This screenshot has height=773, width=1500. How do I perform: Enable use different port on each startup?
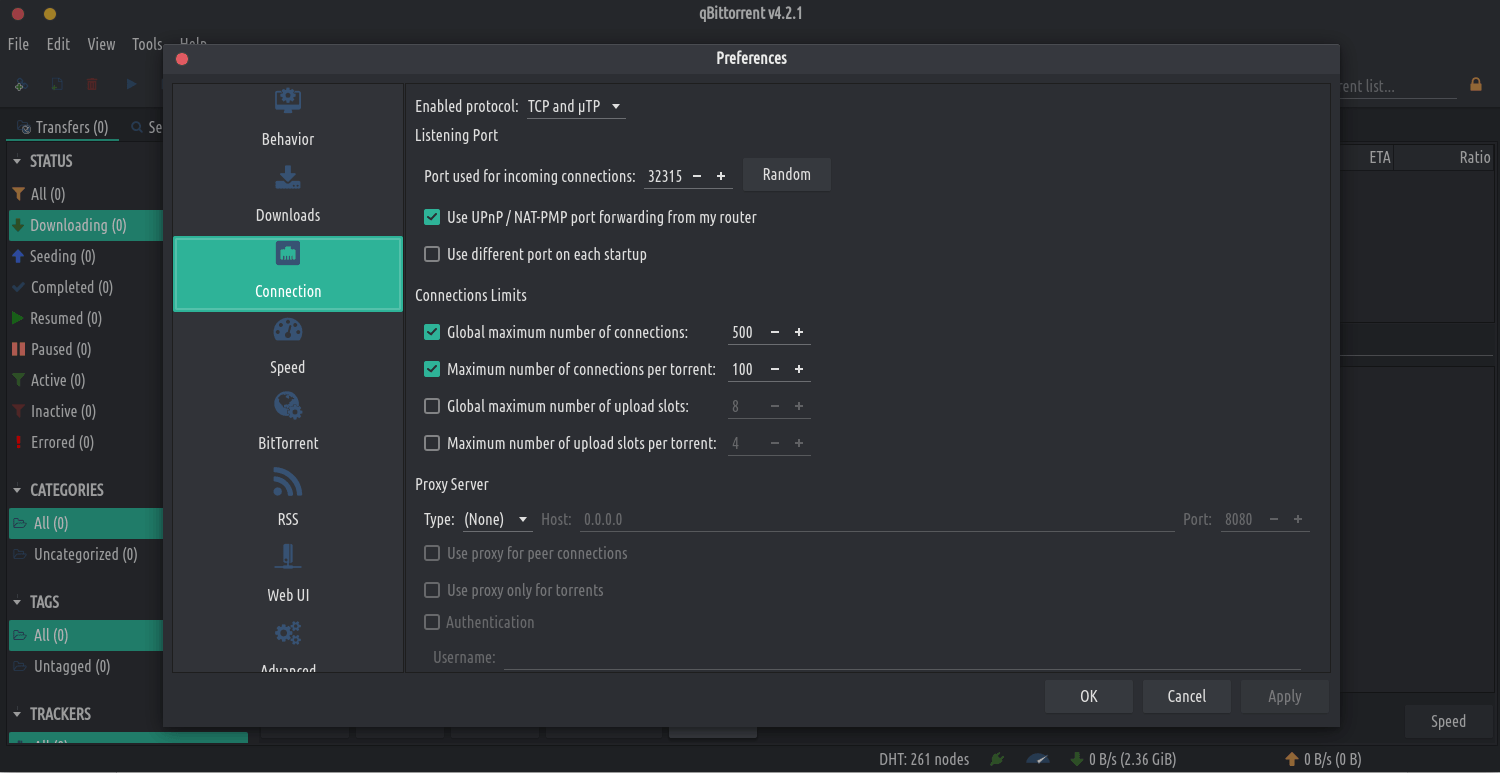click(432, 254)
